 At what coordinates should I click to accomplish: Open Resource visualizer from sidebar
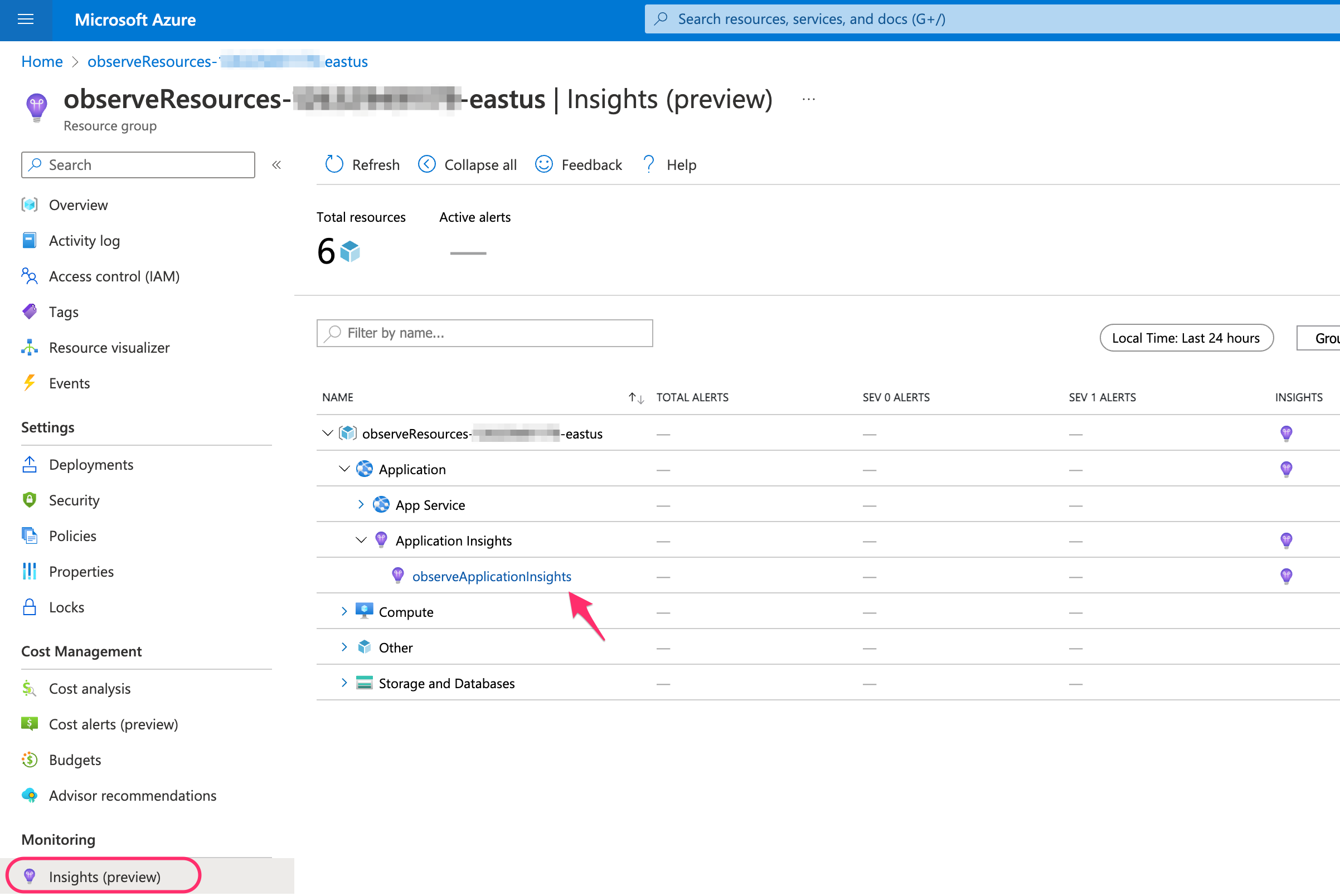[109, 348]
